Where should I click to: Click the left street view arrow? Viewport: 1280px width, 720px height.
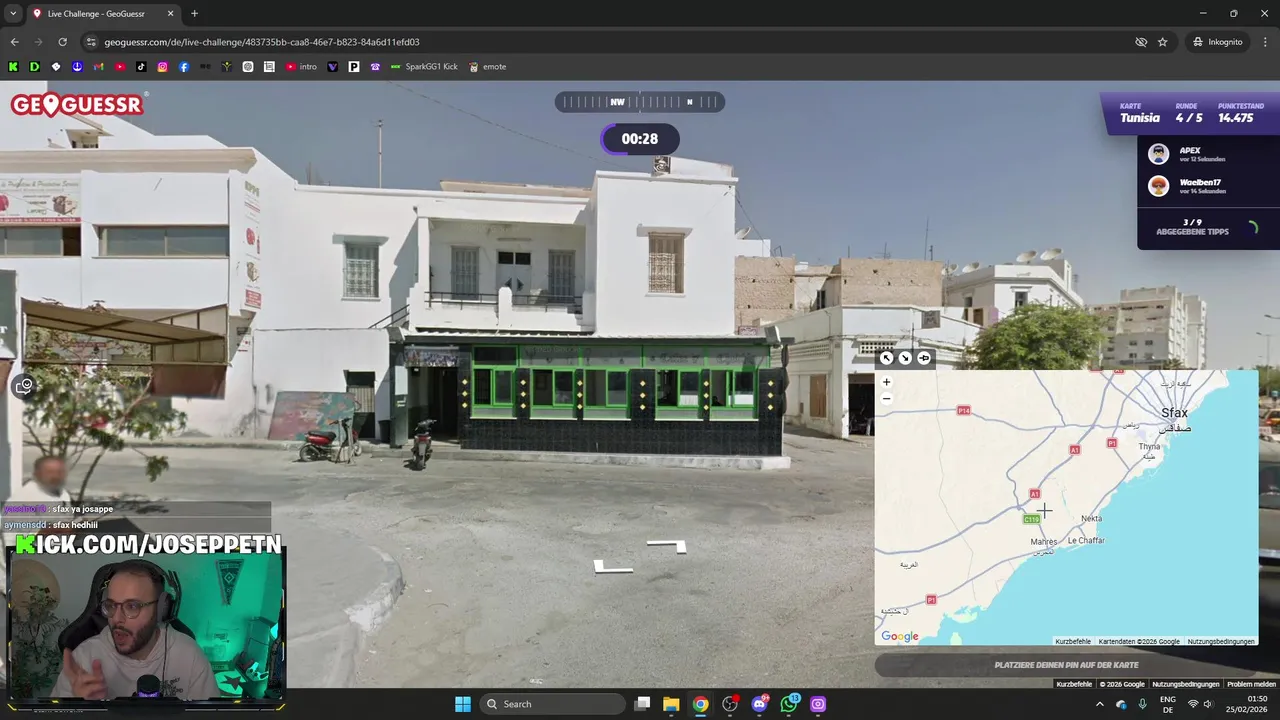pos(613,567)
